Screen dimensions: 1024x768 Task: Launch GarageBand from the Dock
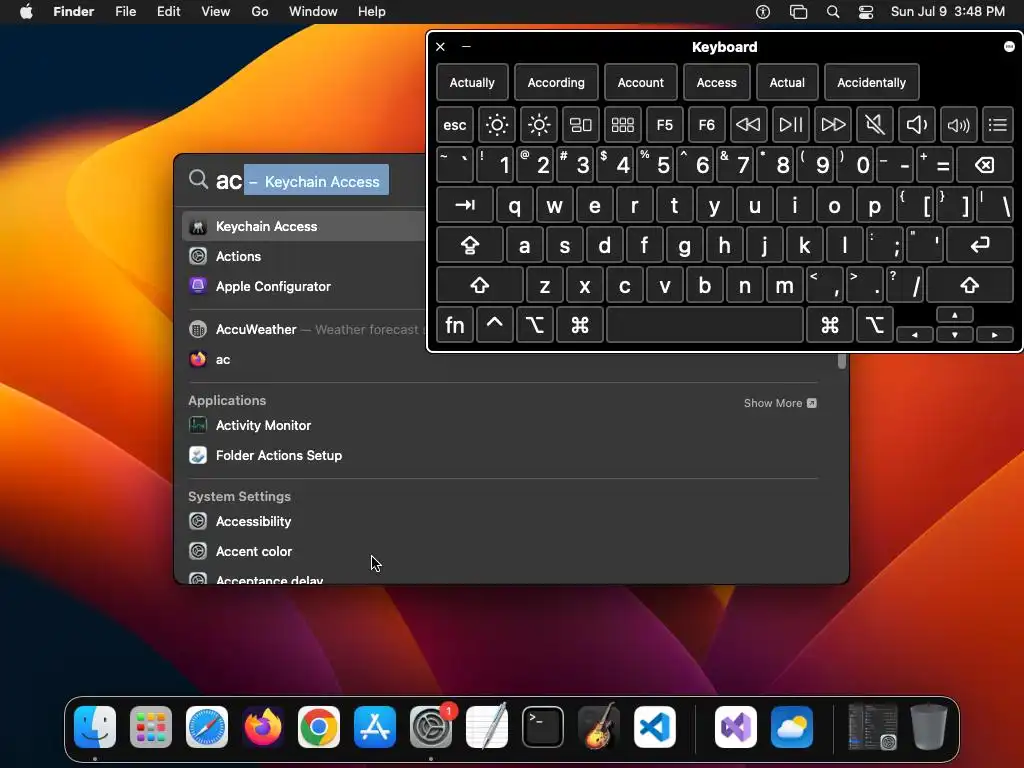[x=599, y=727]
